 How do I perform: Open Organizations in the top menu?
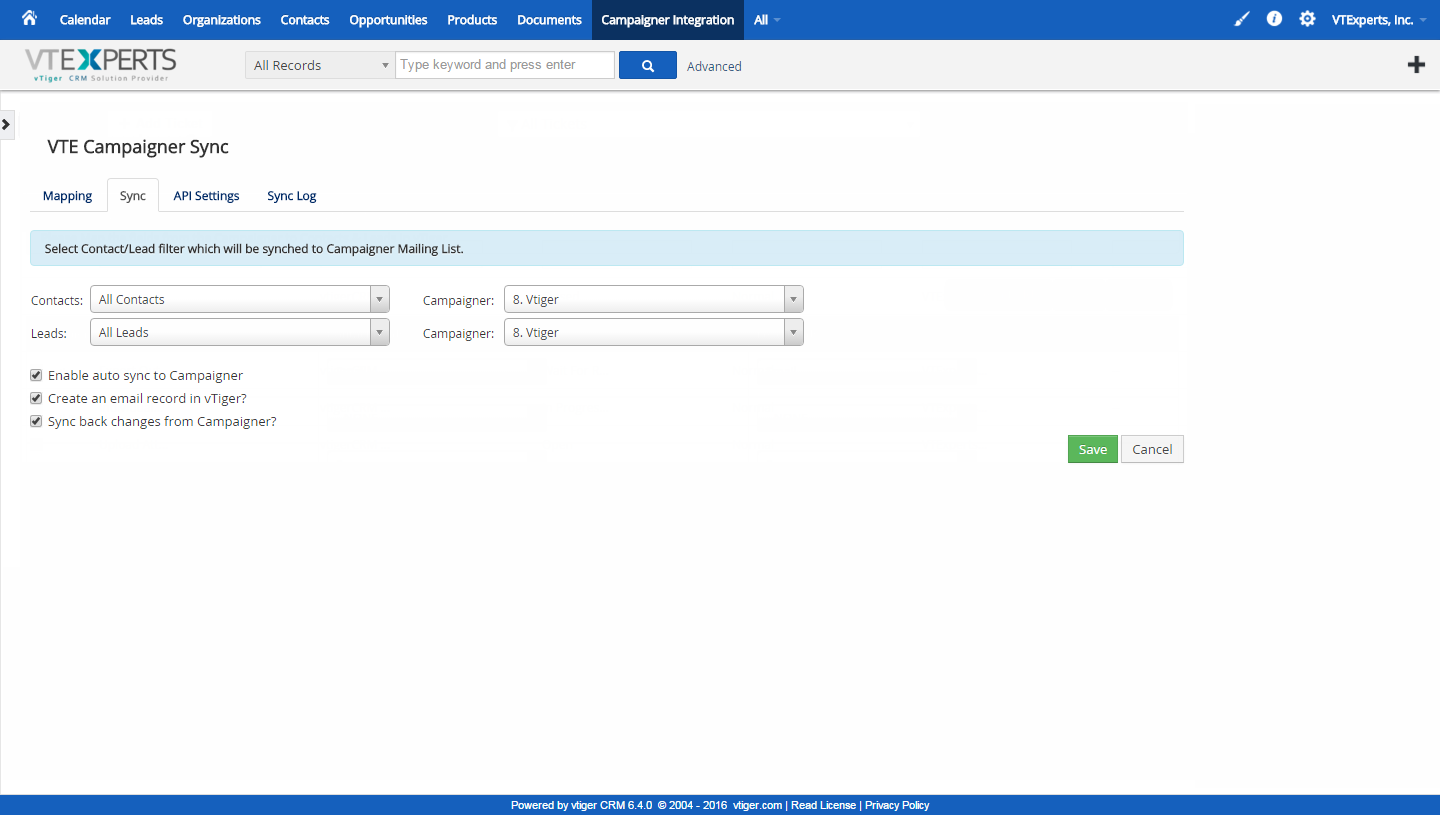pos(222,20)
